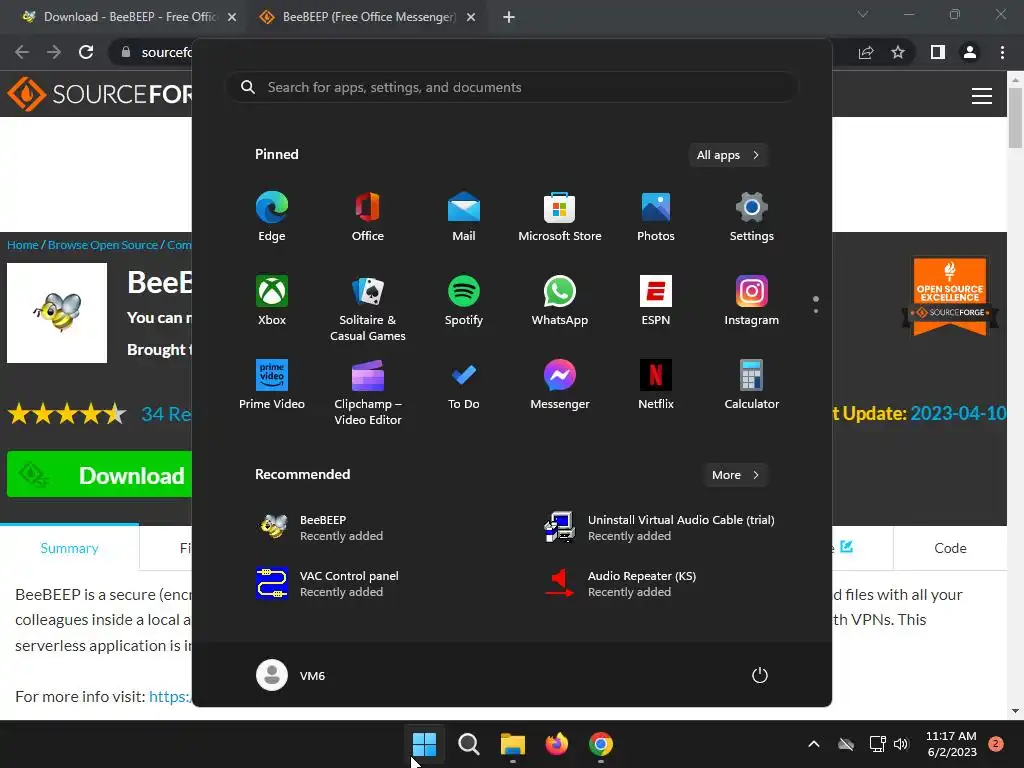Screen dimensions: 1024x768
Task: Open Settings from pinned apps
Action: (x=752, y=217)
